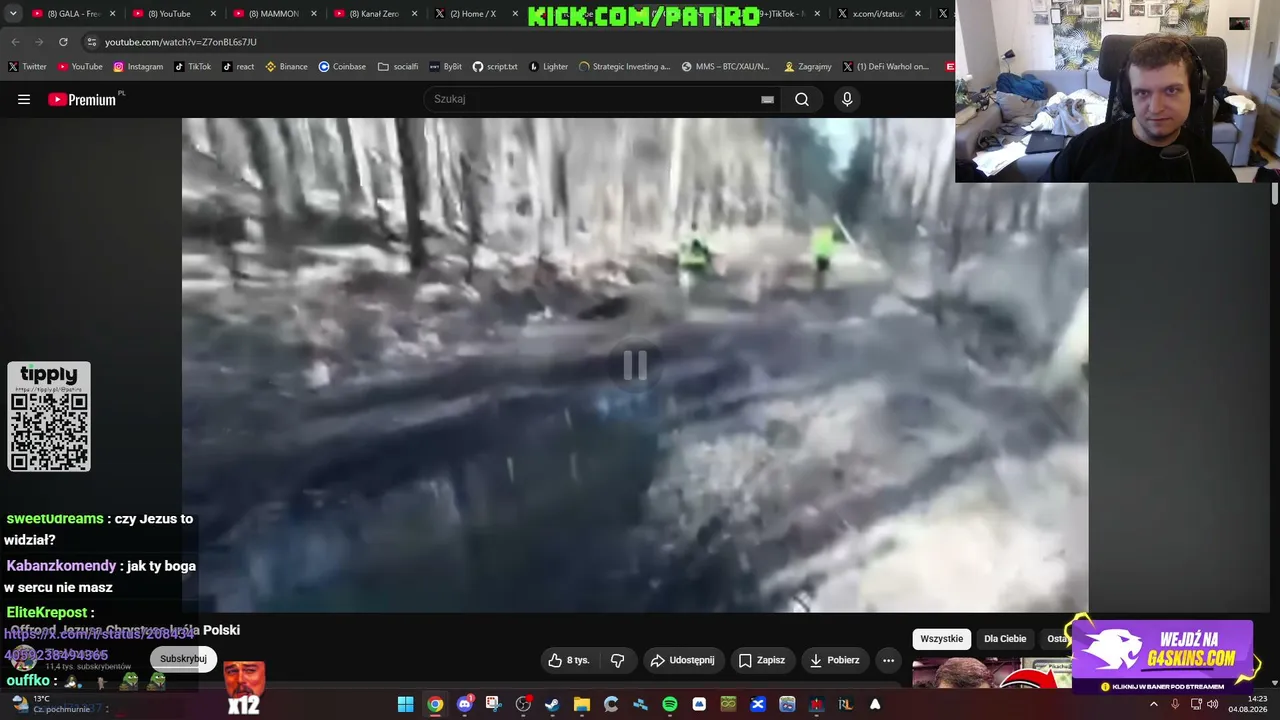The height and width of the screenshot is (720, 1280).
Task: Click the Udostępnij share button
Action: (x=682, y=660)
